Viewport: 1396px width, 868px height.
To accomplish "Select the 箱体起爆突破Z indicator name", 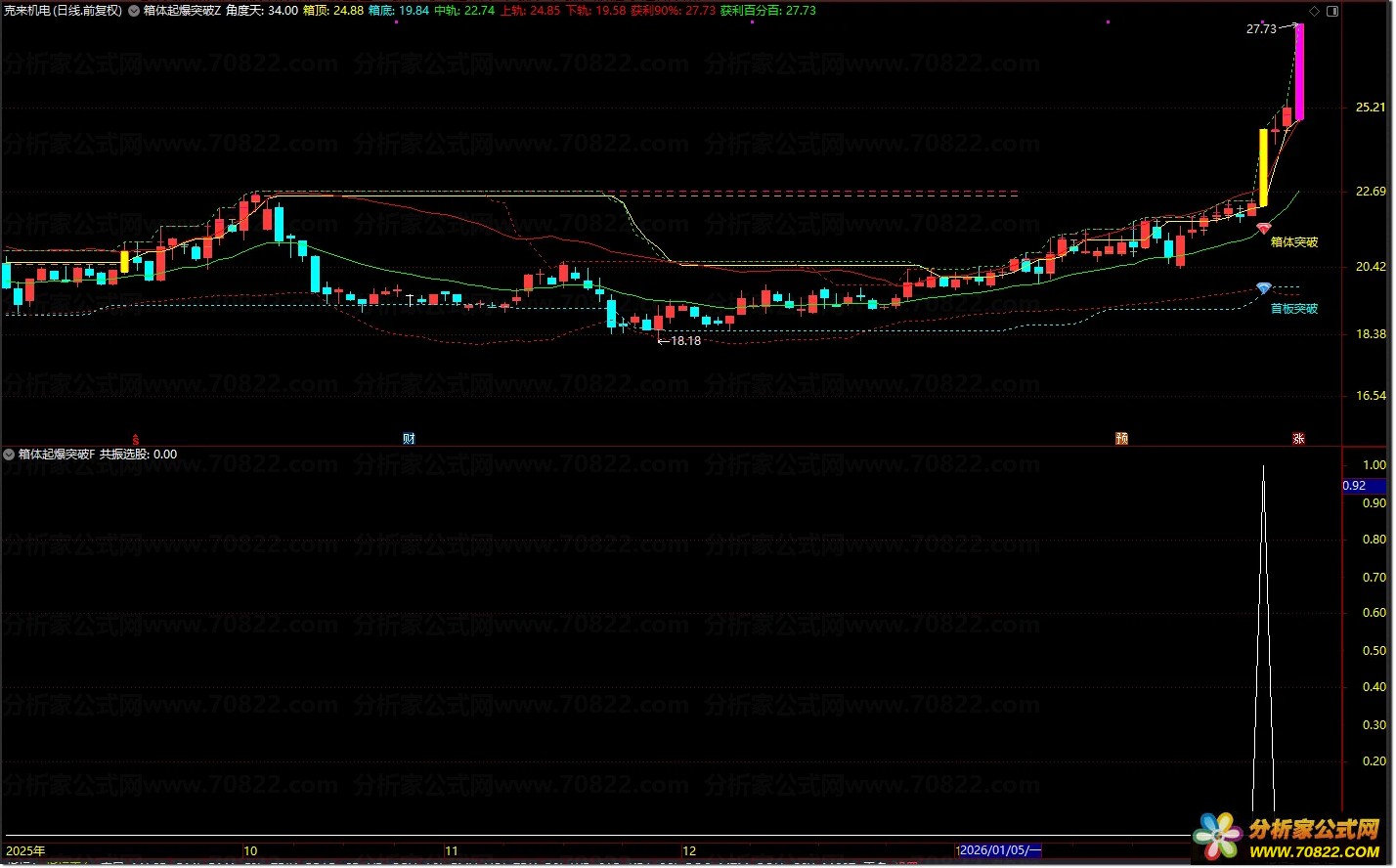I will [182, 11].
